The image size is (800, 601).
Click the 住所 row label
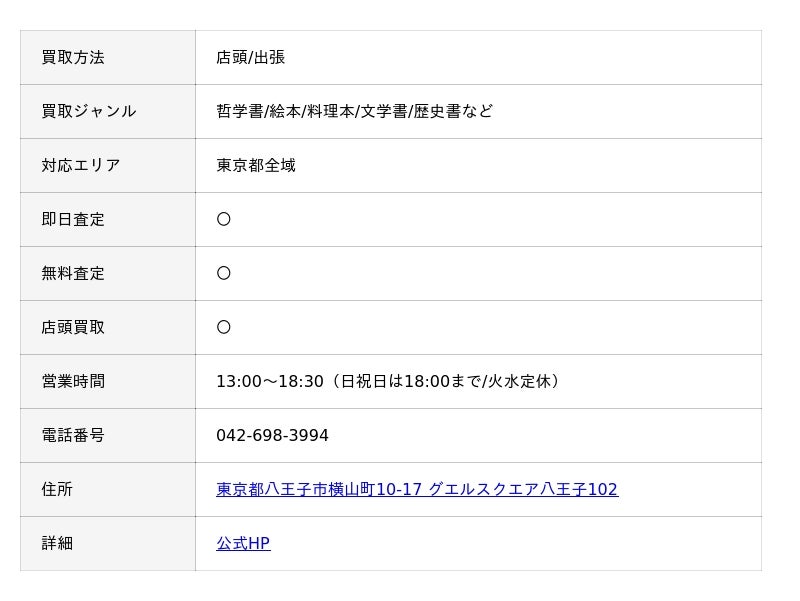coord(57,489)
